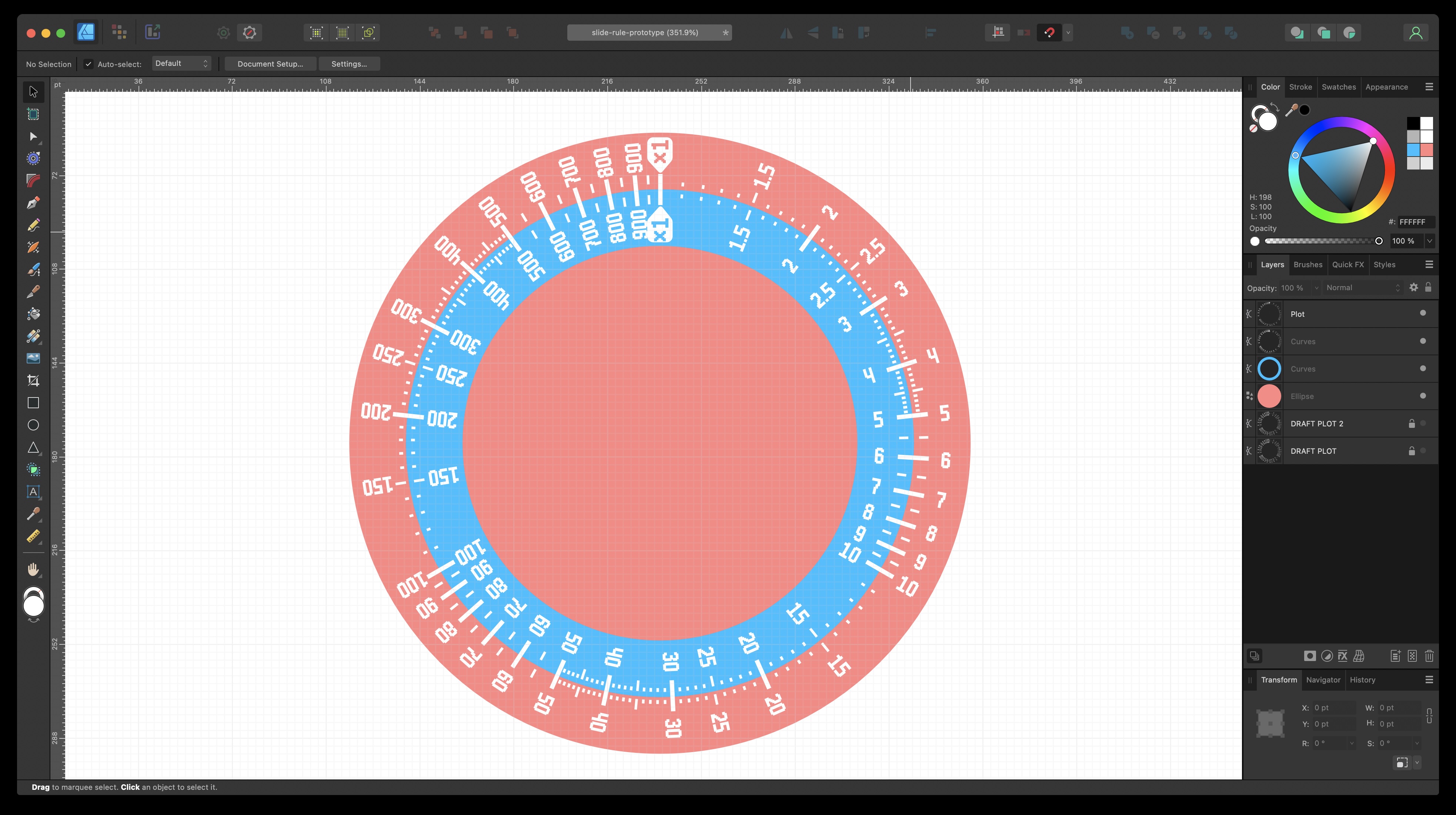This screenshot has height=815, width=1456.
Task: Select the Crop tool
Action: point(33,381)
